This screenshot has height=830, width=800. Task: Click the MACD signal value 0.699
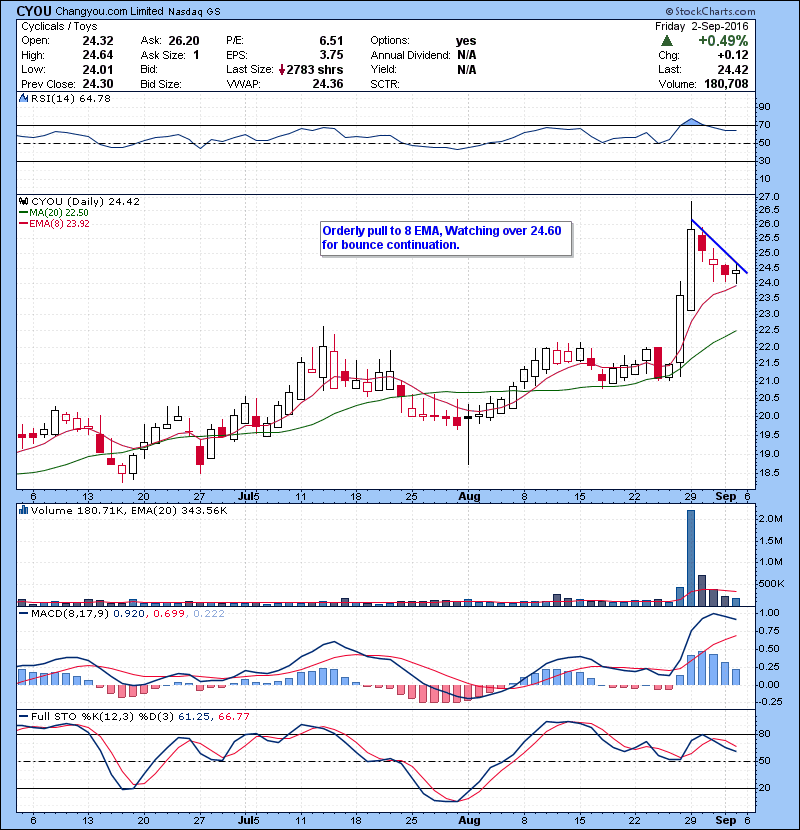coord(169,614)
